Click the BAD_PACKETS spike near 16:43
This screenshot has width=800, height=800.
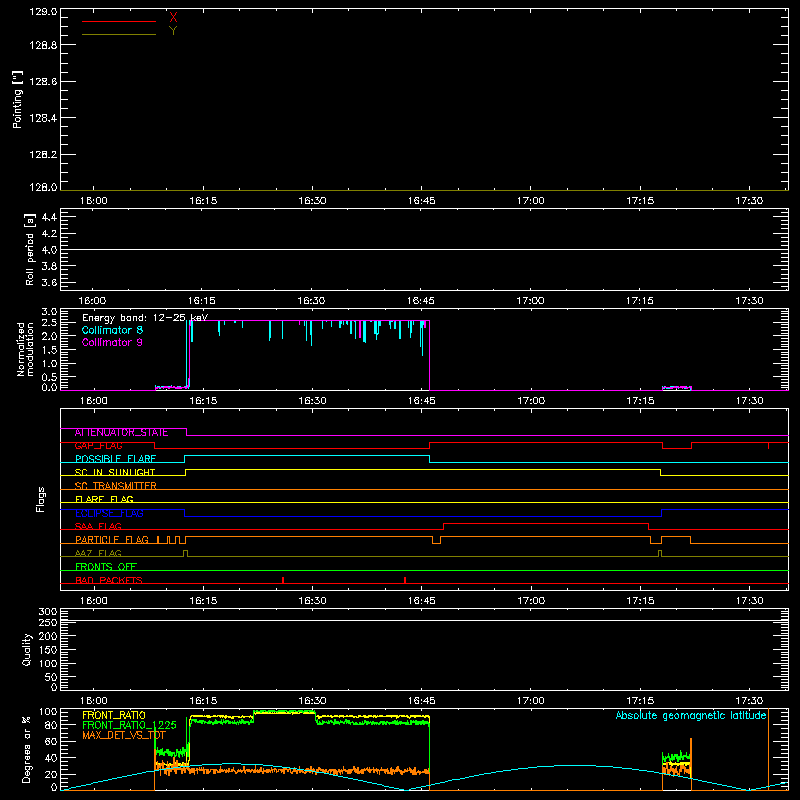pos(405,580)
